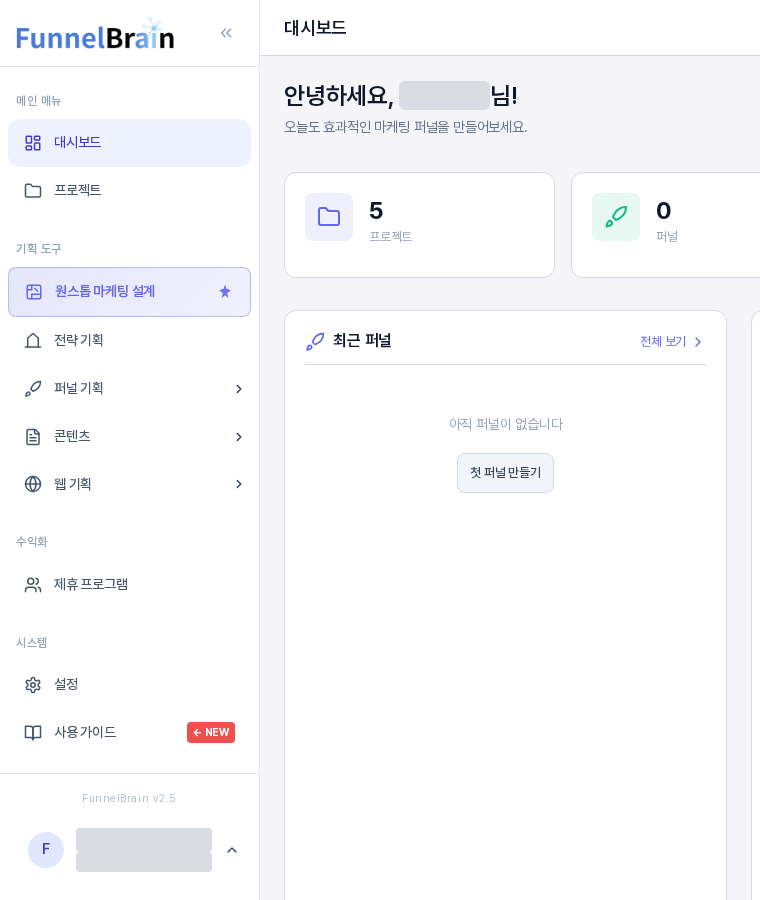Click the 아직 퍼널이 없습니다 message

coord(506,424)
